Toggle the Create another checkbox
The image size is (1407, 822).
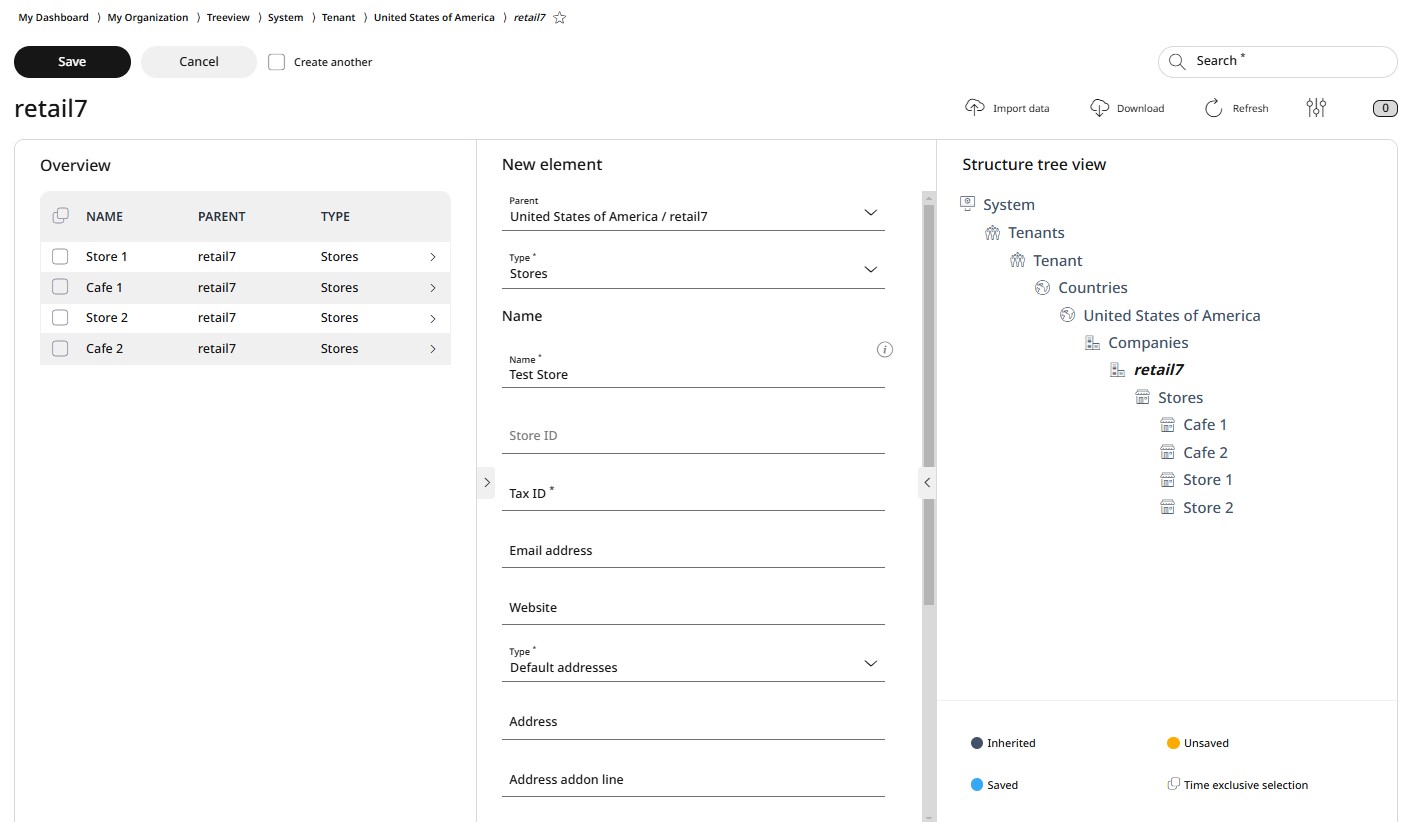click(x=277, y=62)
